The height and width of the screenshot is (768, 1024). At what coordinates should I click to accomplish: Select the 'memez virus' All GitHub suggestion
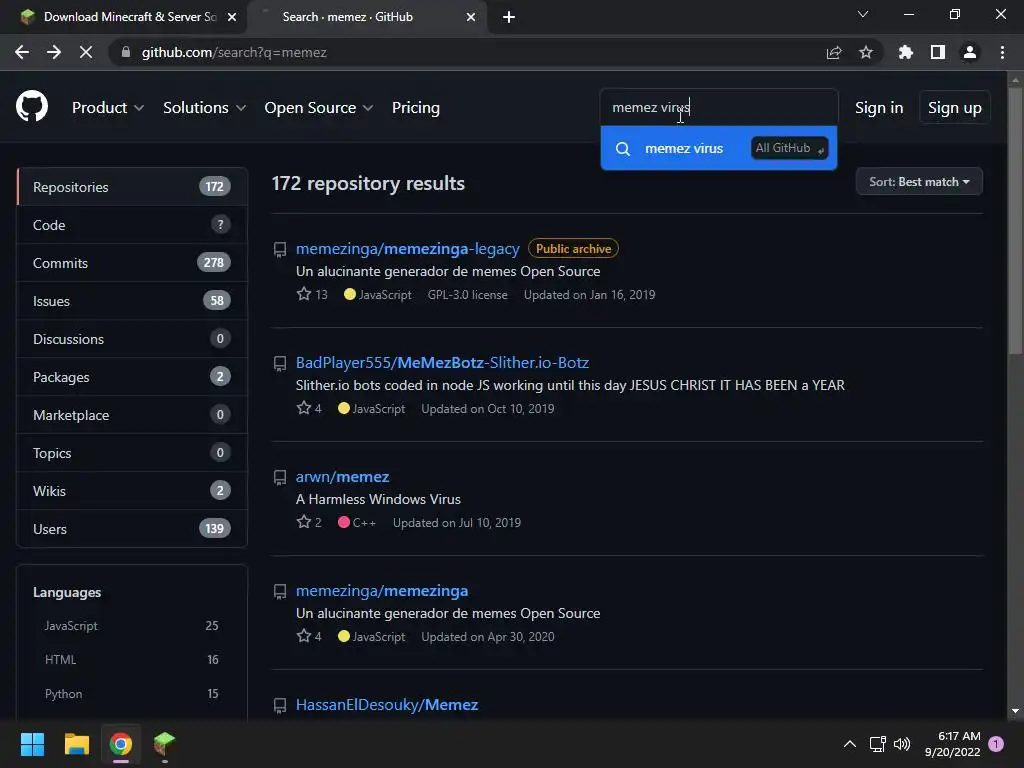pyautogui.click(x=718, y=149)
